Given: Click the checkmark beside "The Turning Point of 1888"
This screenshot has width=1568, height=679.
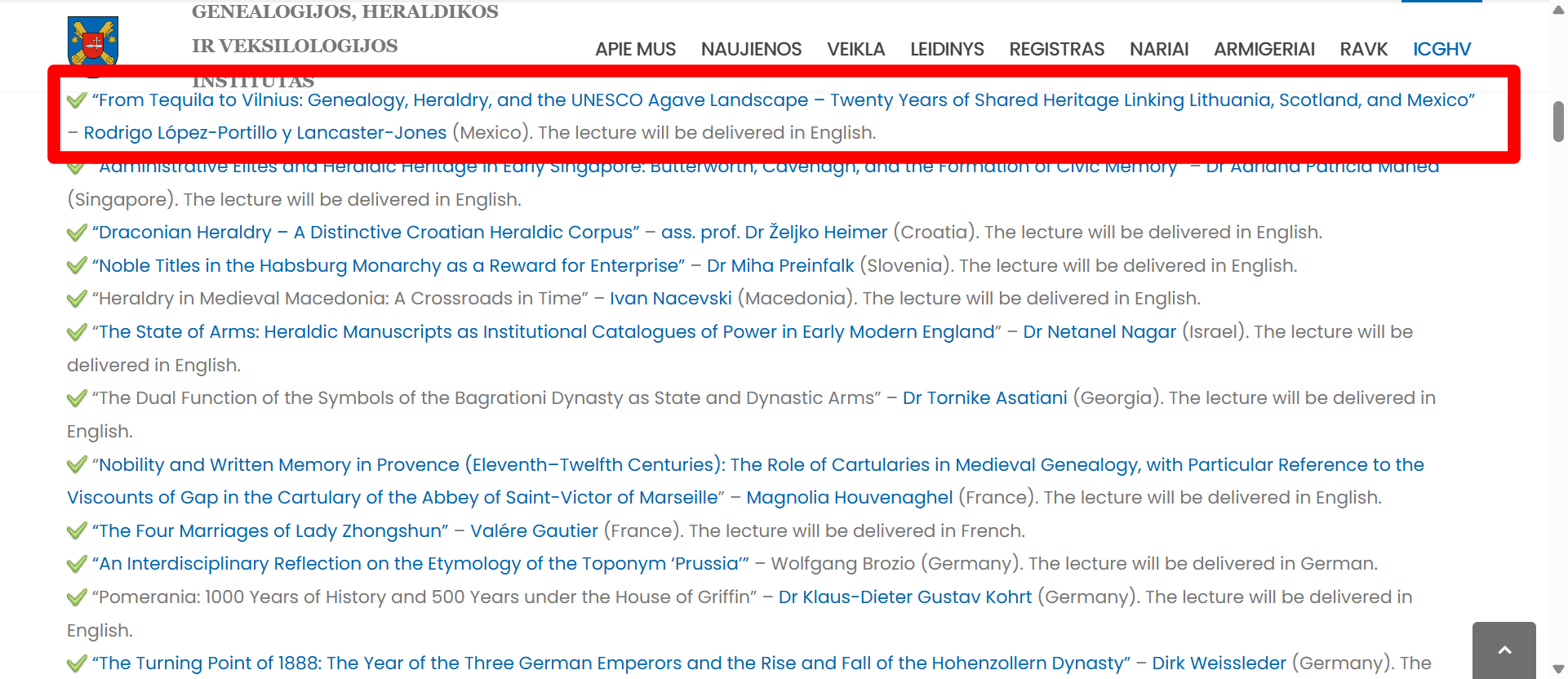Looking at the screenshot, I should (77, 663).
